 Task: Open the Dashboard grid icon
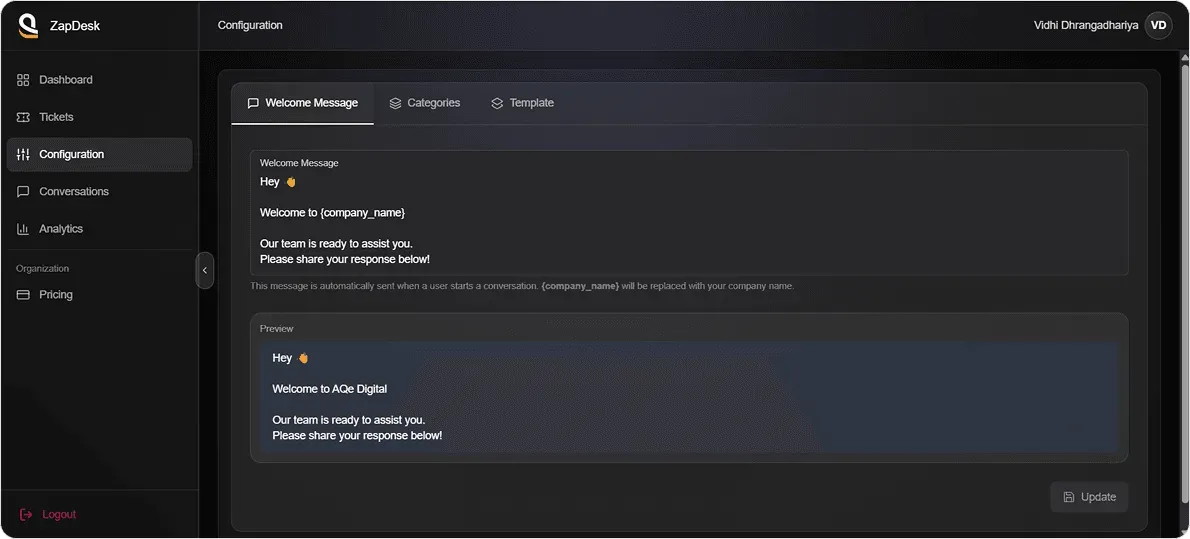coord(23,80)
